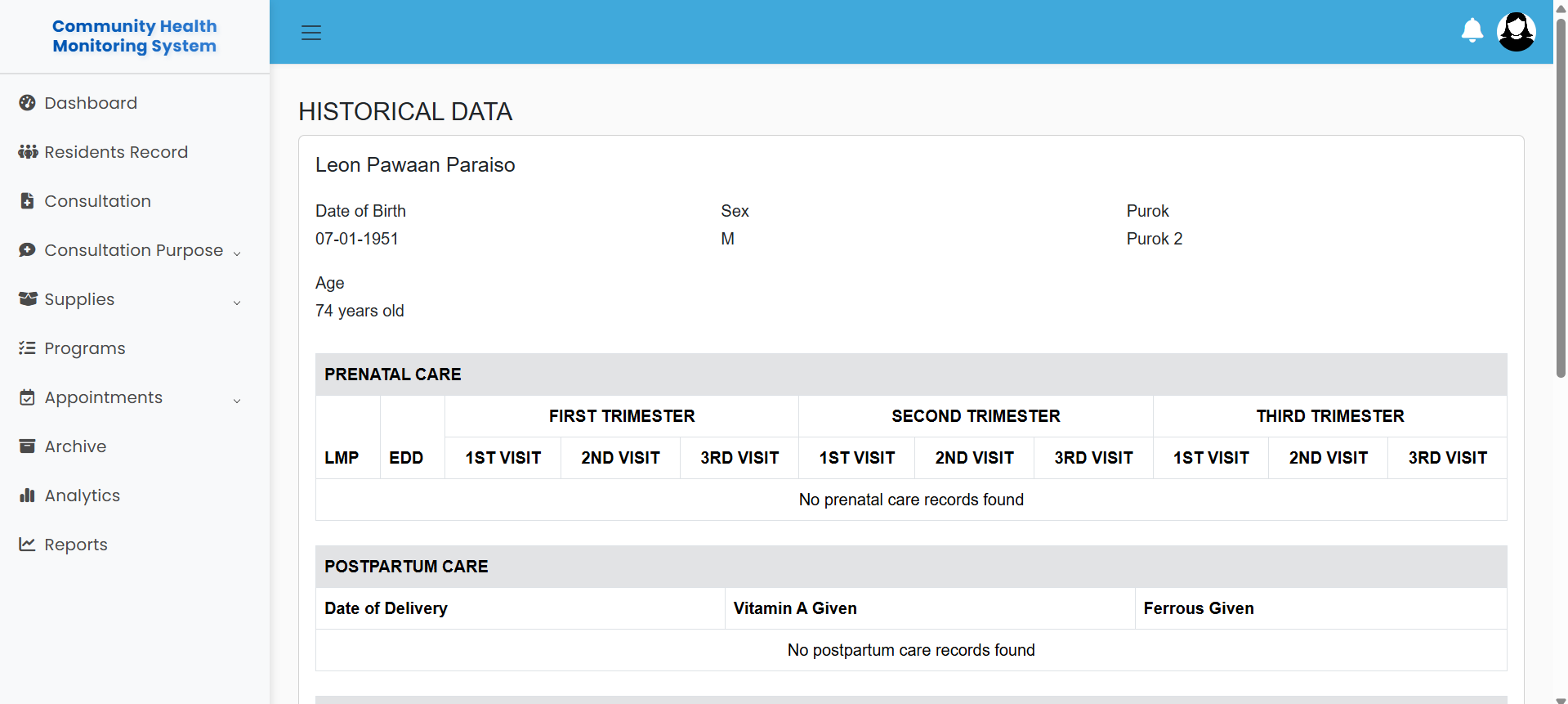
Task: Click the hamburger menu icon
Action: click(311, 33)
